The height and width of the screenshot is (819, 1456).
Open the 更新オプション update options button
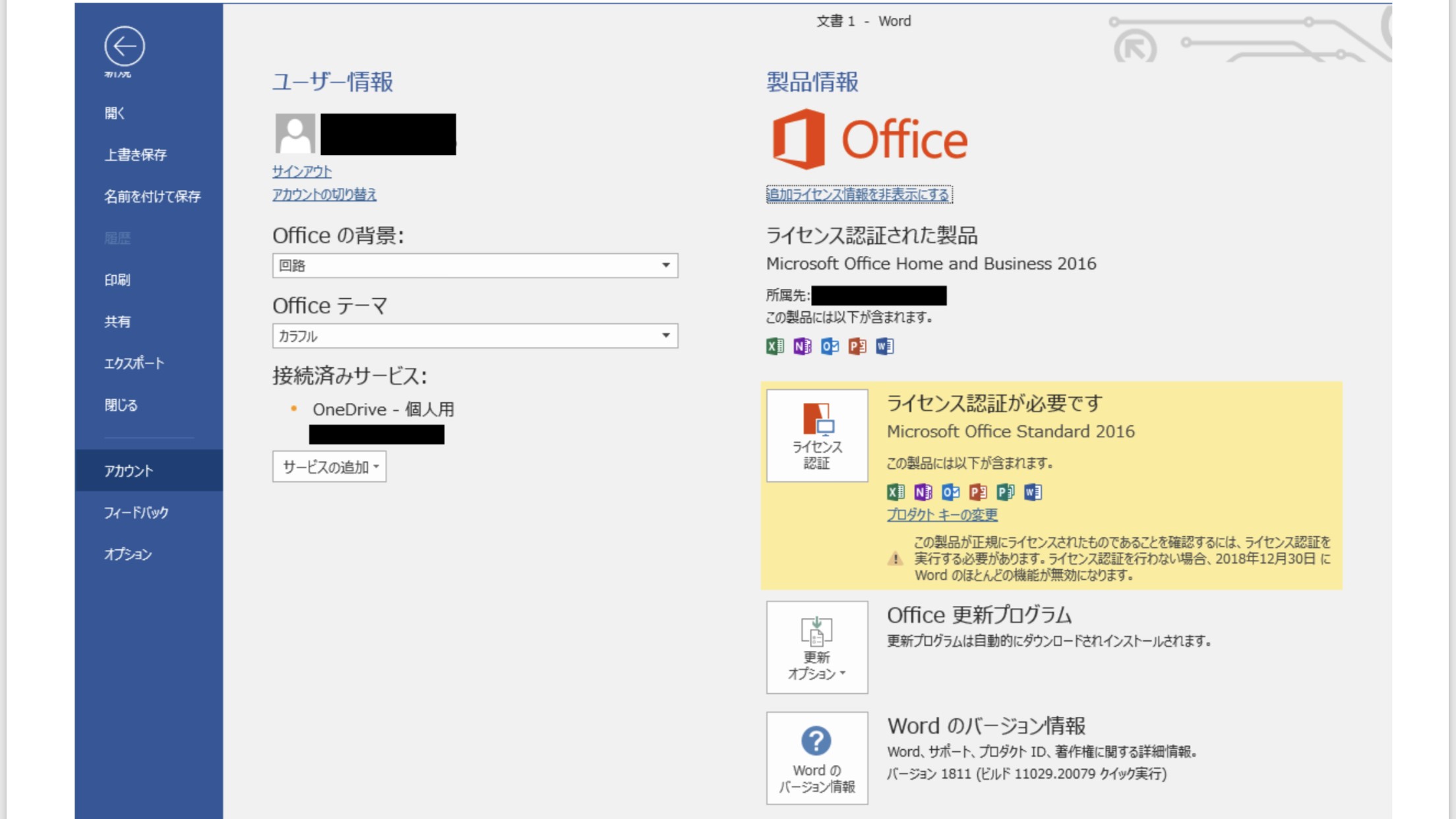point(816,647)
